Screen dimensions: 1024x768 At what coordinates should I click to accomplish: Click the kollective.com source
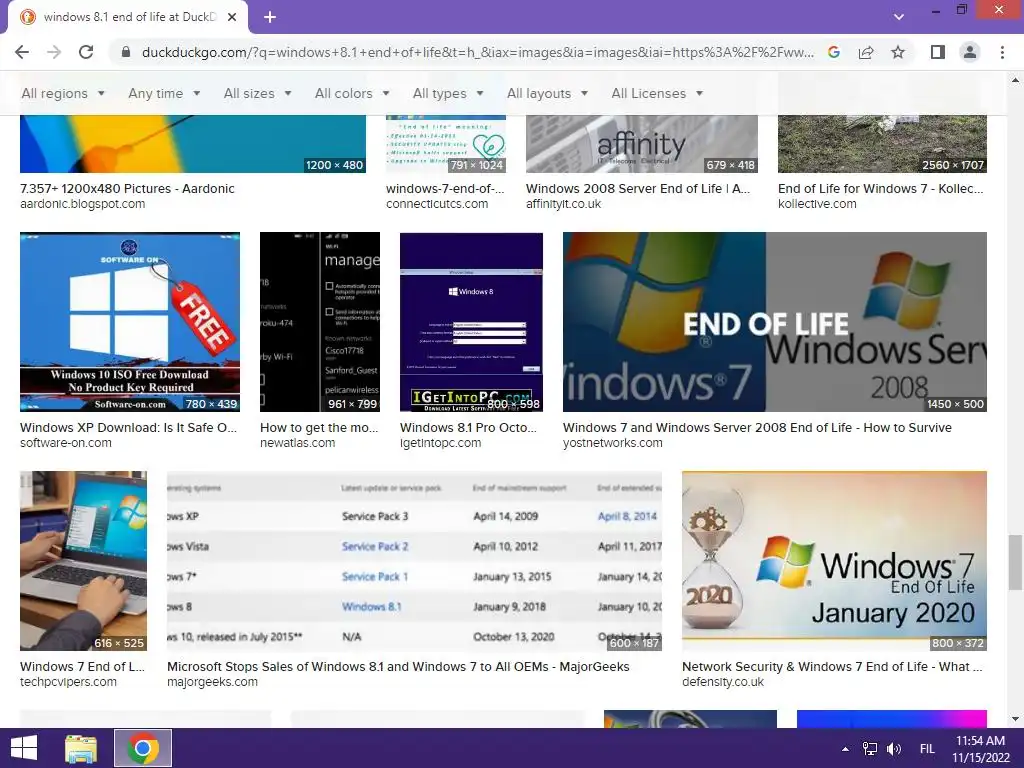817,204
